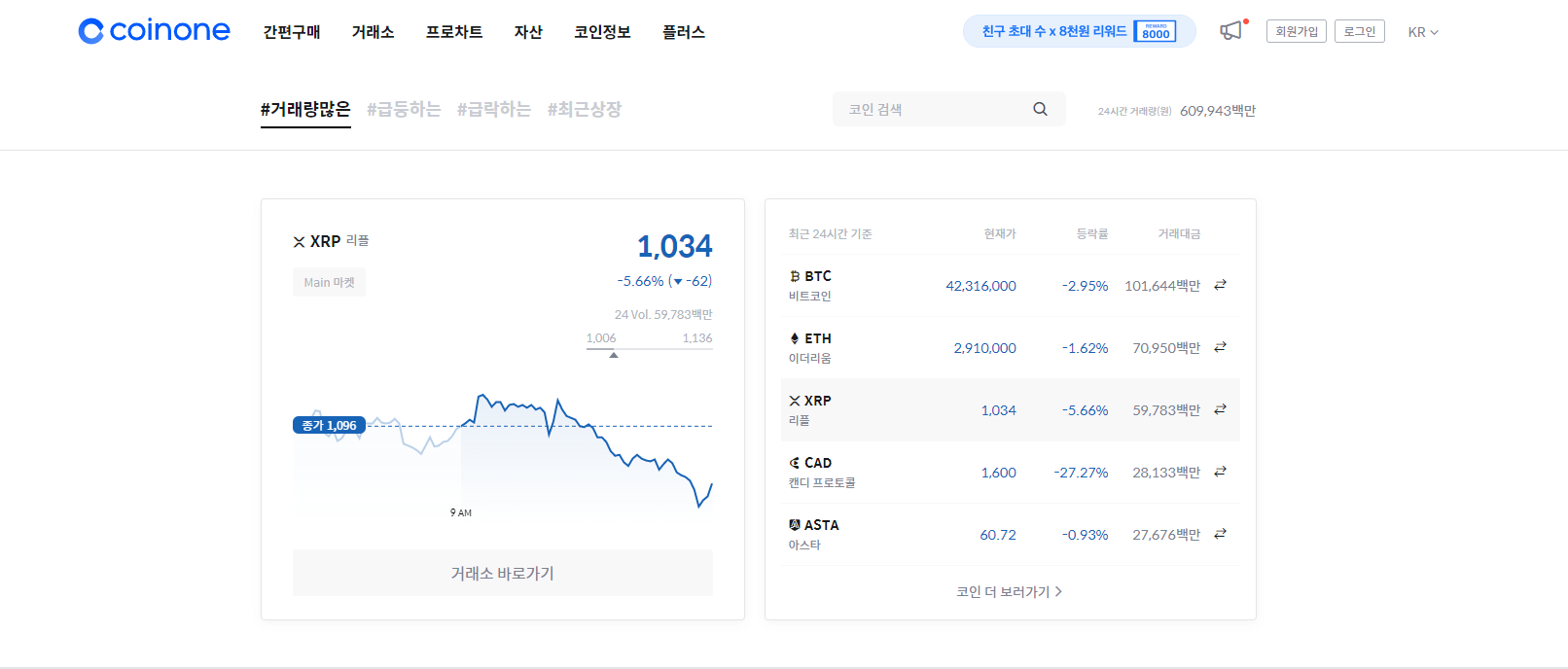This screenshot has height=669, width=1568.
Task: Click the BTC swap arrows icon
Action: coord(1220,285)
